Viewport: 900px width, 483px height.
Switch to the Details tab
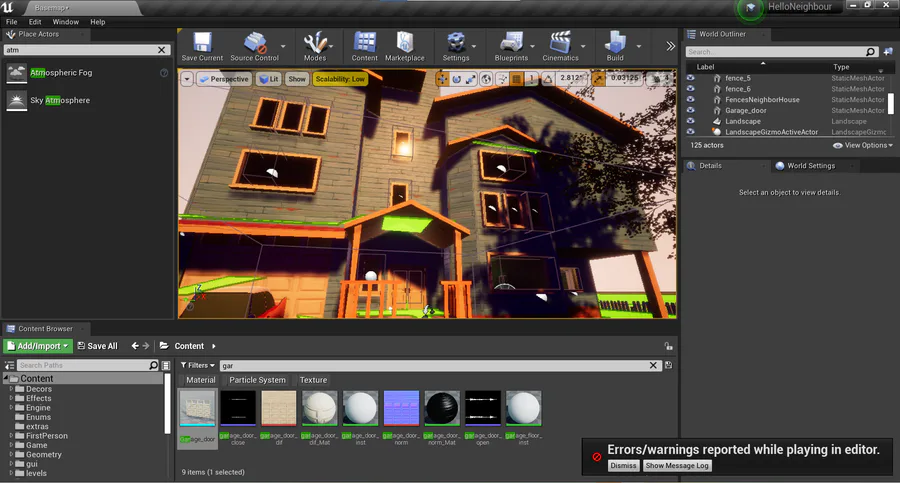pyautogui.click(x=710, y=165)
